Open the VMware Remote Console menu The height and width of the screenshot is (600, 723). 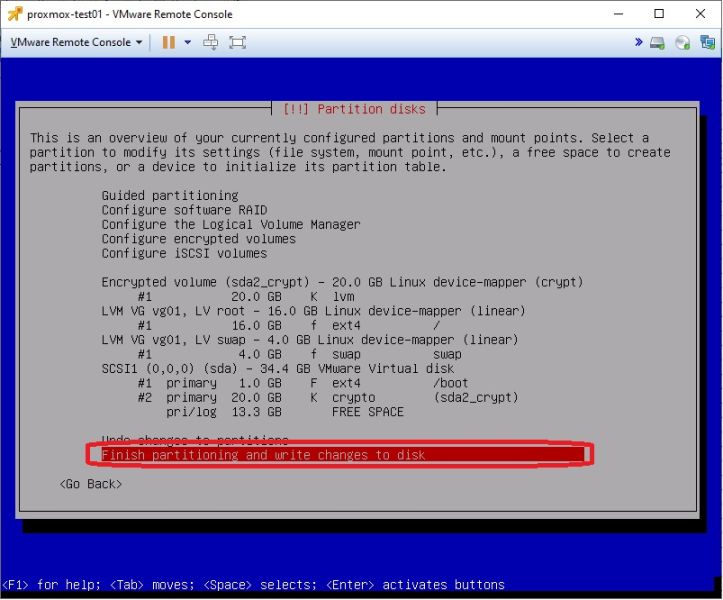tap(76, 42)
